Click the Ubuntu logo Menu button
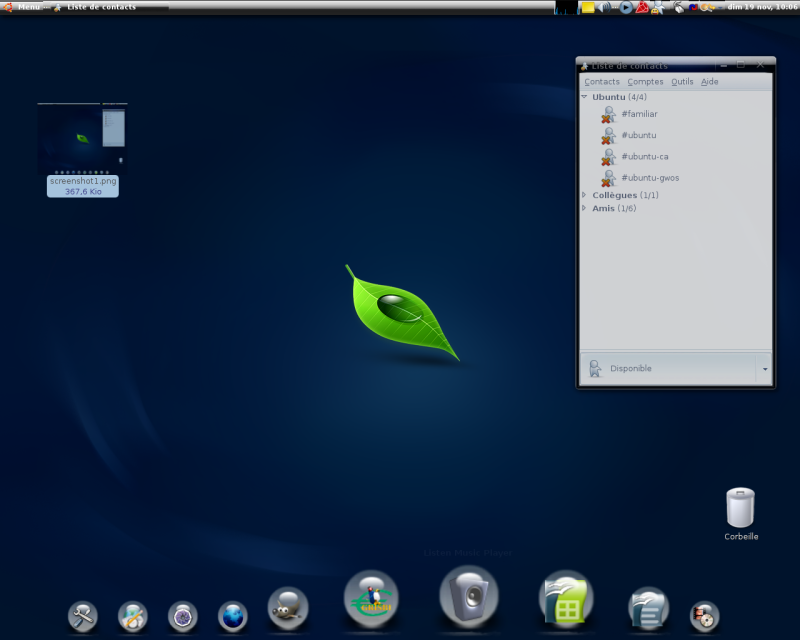Screen dimensions: 800x640 click(x=22, y=7)
